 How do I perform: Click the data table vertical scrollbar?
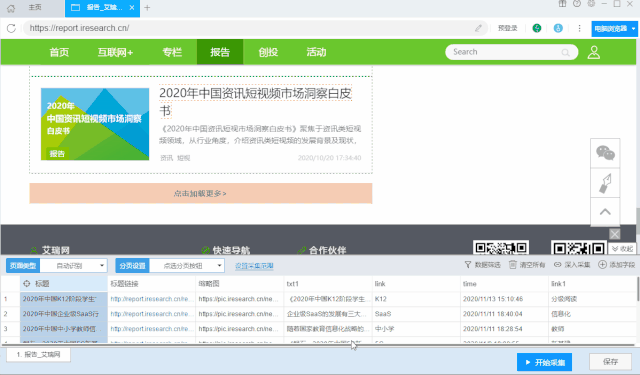[638, 289]
